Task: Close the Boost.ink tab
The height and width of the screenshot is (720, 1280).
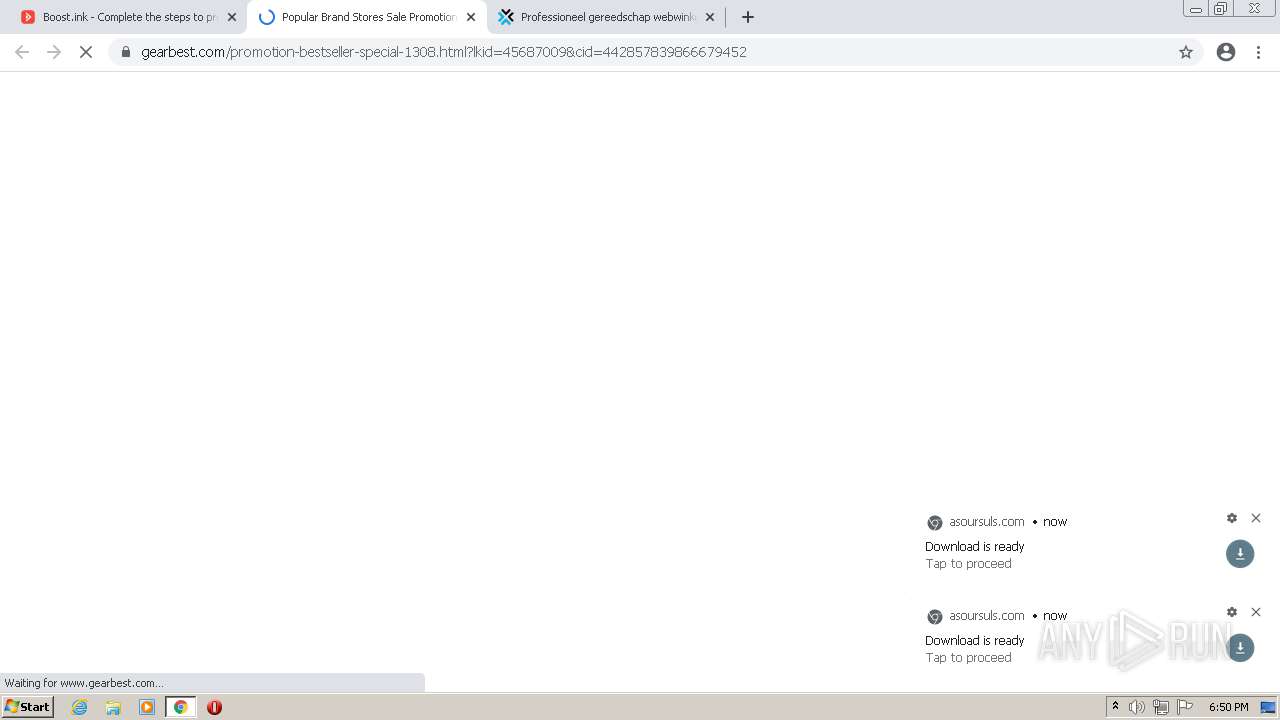Action: 232,17
